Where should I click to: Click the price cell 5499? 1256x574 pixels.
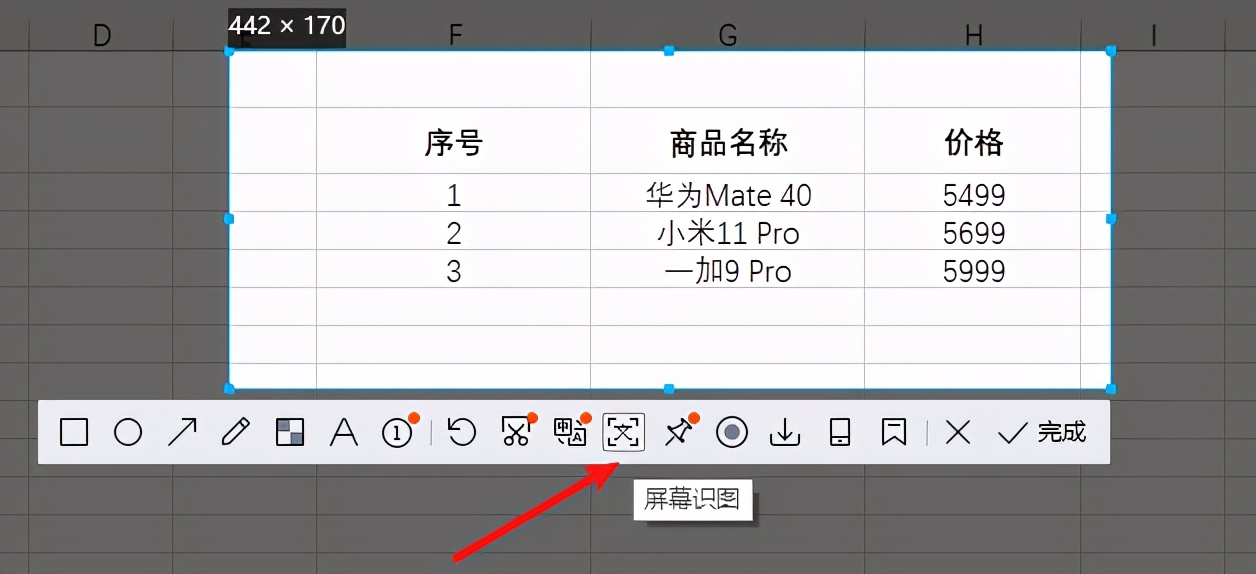[x=973, y=194]
